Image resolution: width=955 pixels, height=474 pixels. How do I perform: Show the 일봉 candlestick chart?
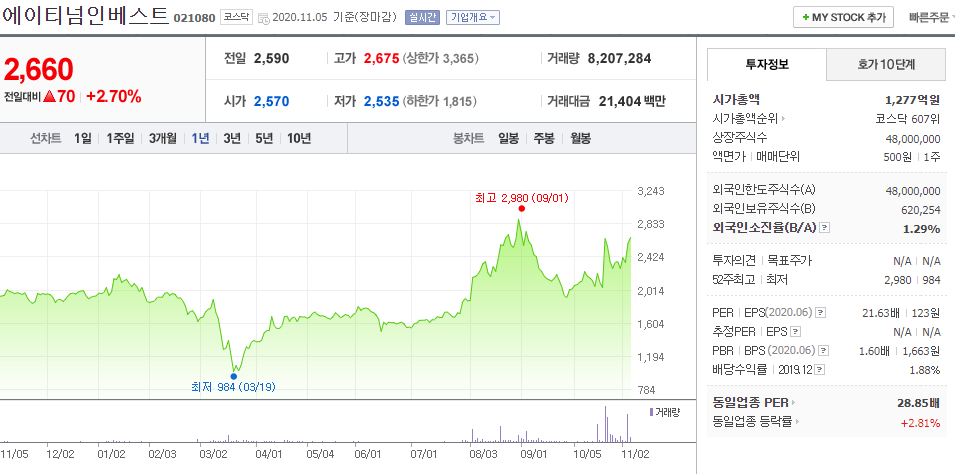coord(508,138)
